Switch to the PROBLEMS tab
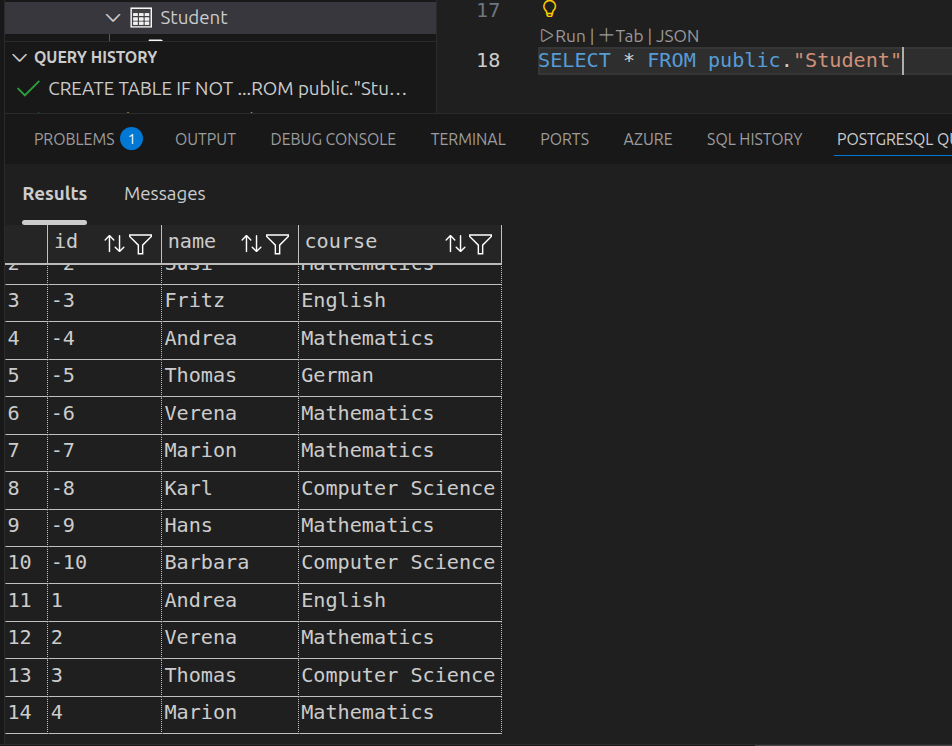Viewport: 952px width, 746px height. click(74, 140)
